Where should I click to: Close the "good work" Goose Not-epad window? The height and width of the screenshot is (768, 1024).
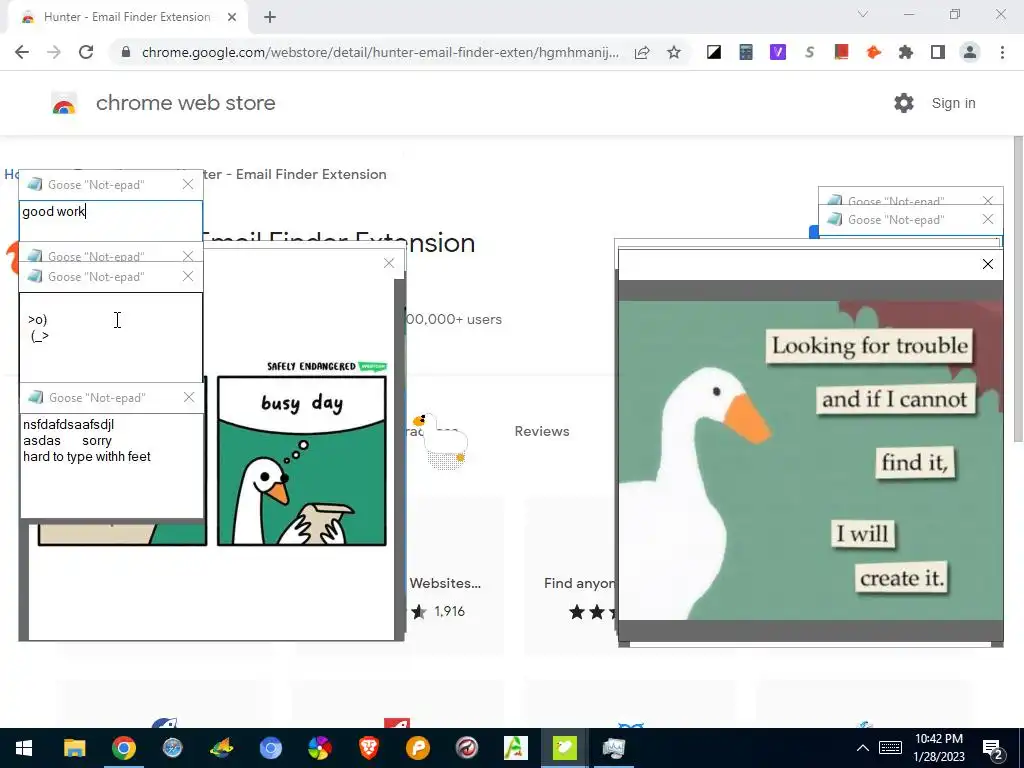pyautogui.click(x=188, y=184)
